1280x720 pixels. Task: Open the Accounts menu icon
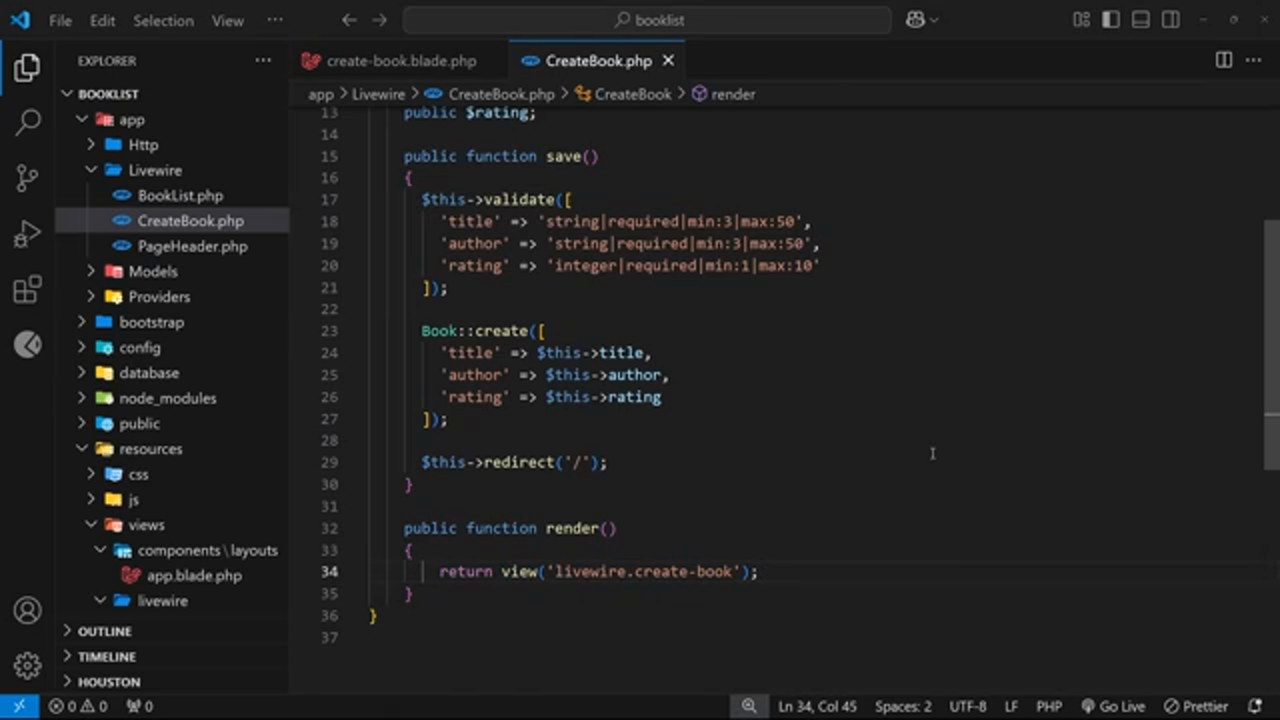[27, 610]
